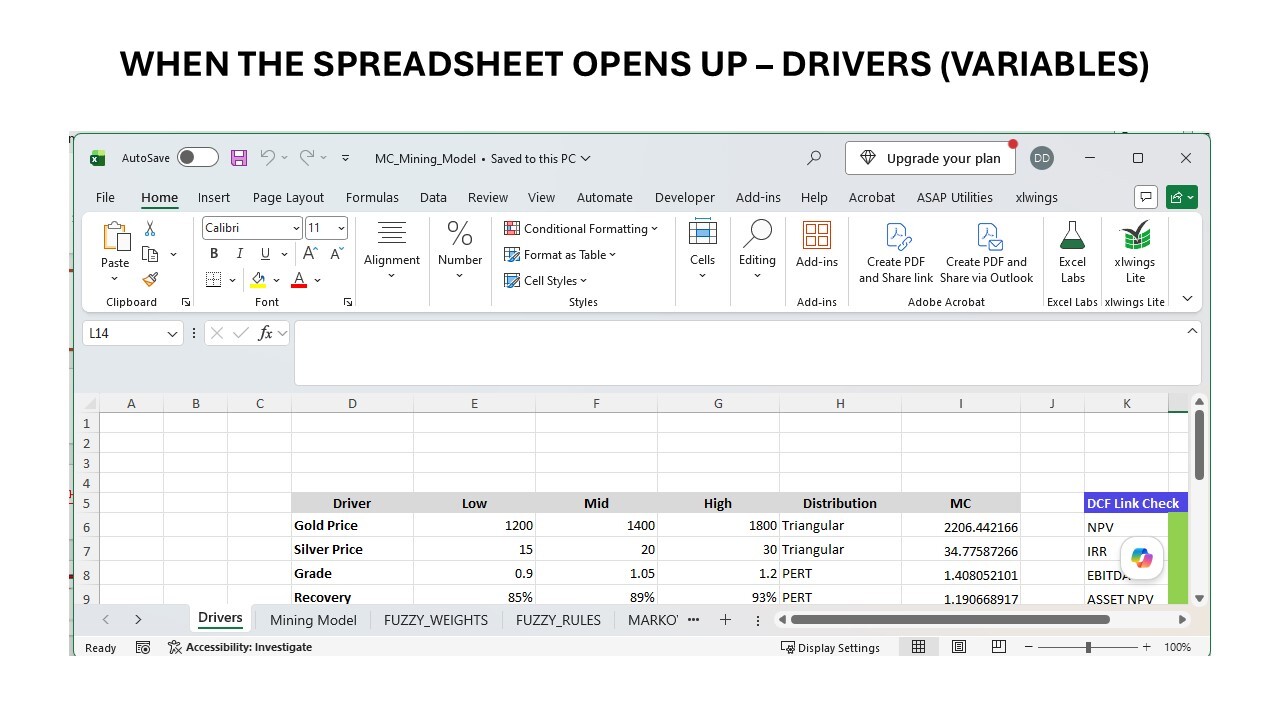Open the FUZZY_WEIGHTS sheet tab

pyautogui.click(x=436, y=620)
